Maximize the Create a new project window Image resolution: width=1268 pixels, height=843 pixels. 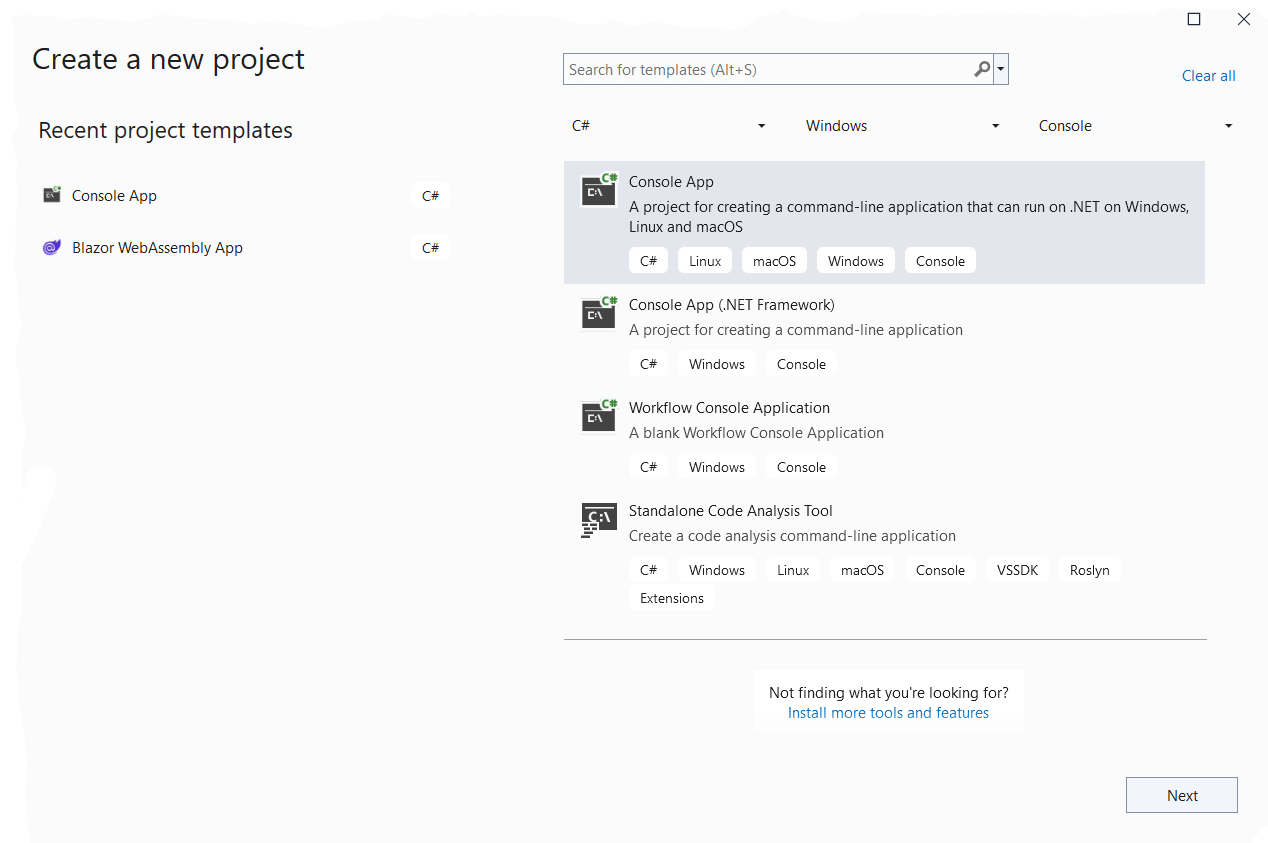1193,19
